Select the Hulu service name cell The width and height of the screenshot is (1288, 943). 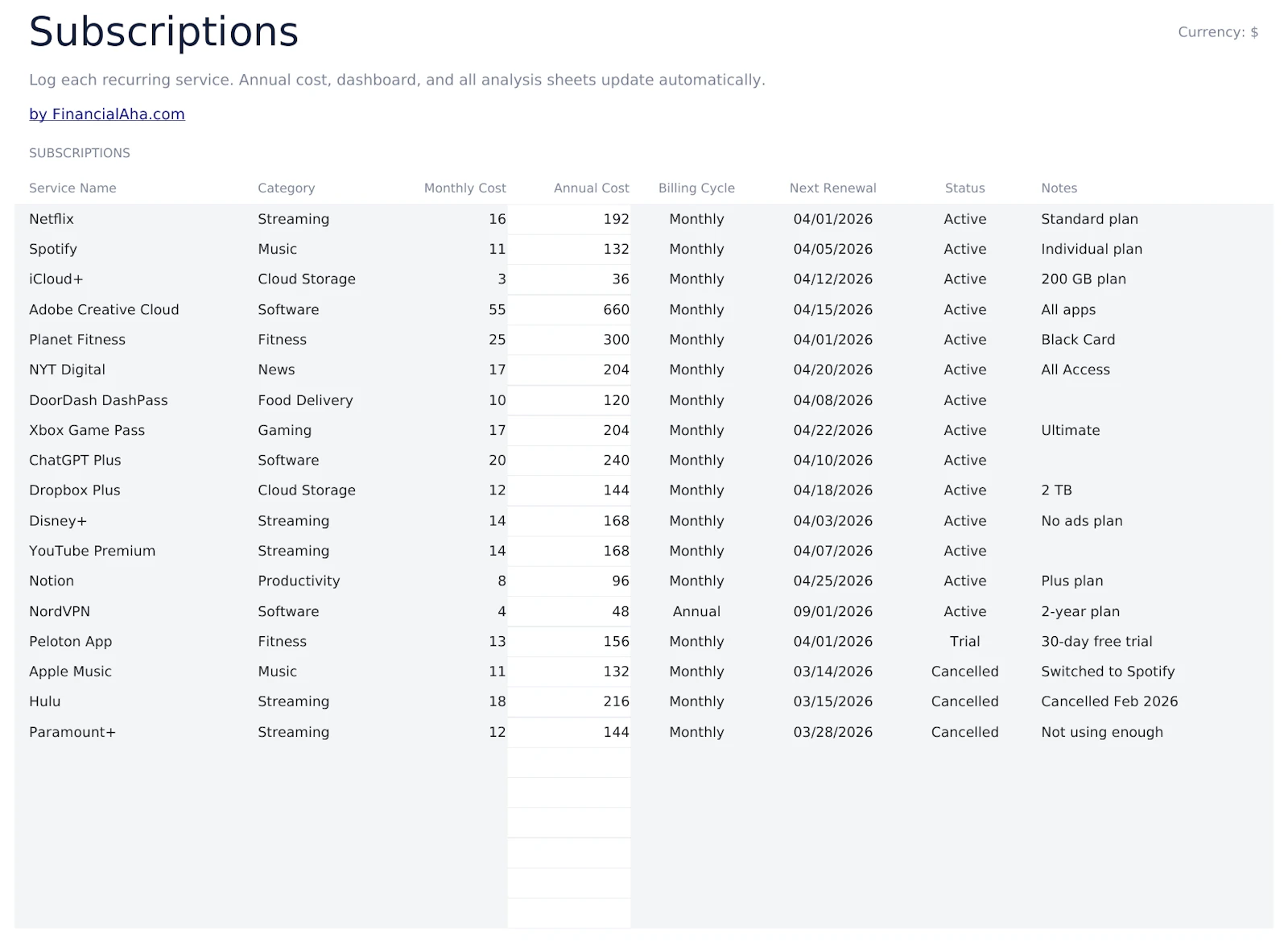pos(45,701)
